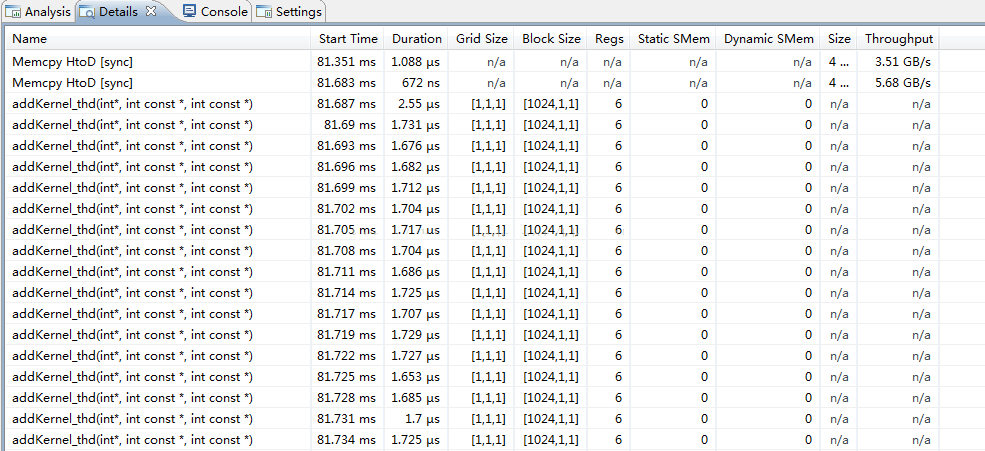Image resolution: width=985 pixels, height=451 pixels.
Task: Sort table by Name column
Action: (x=160, y=39)
